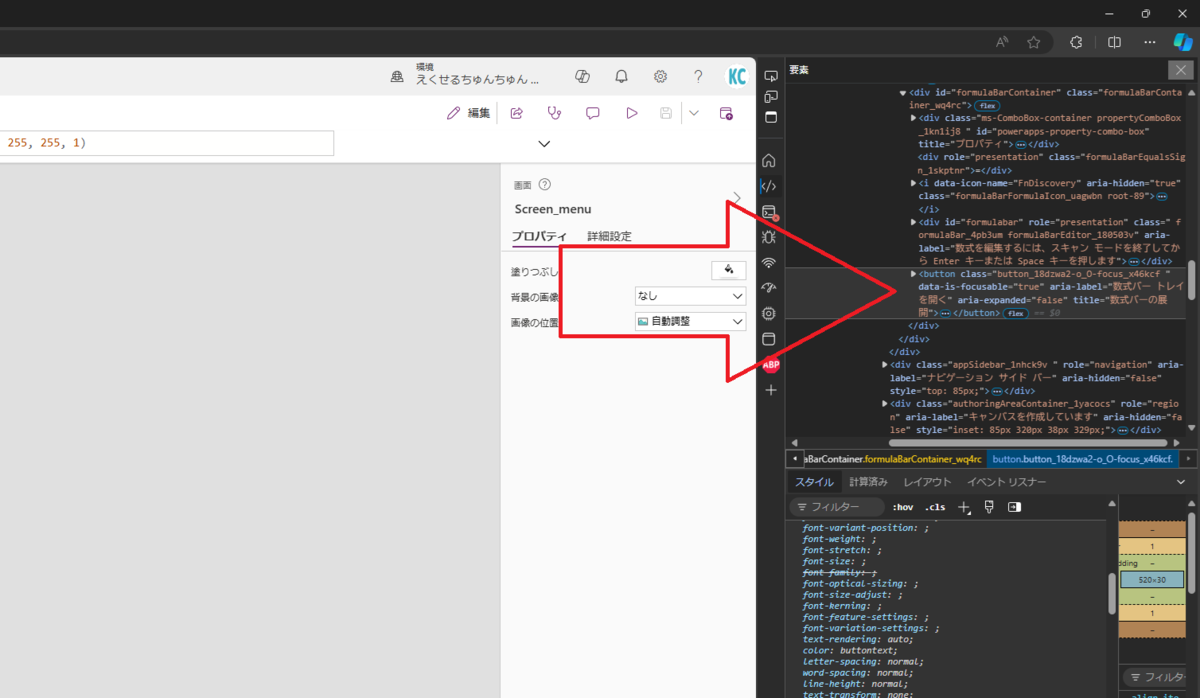Viewport: 1200px width, 698px height.
Task: Open DevTools Network wifi icon
Action: [769, 263]
